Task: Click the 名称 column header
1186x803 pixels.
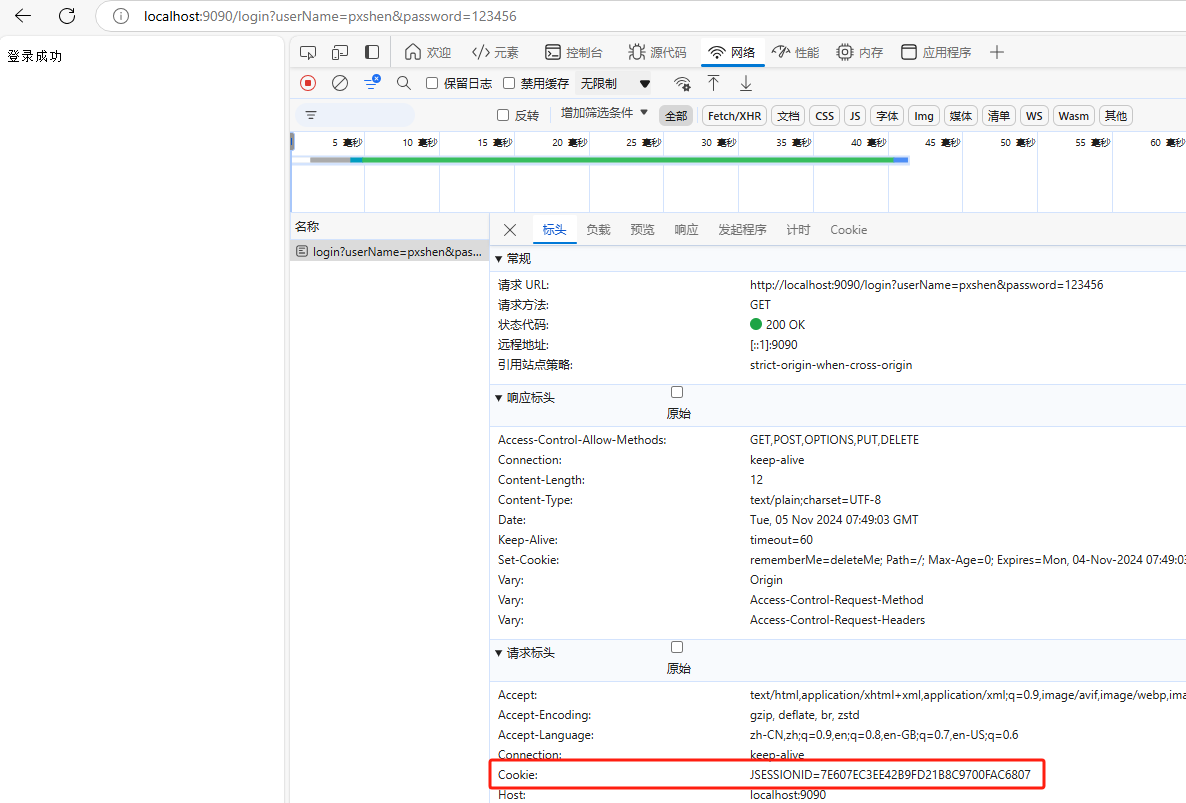Action: coord(390,226)
